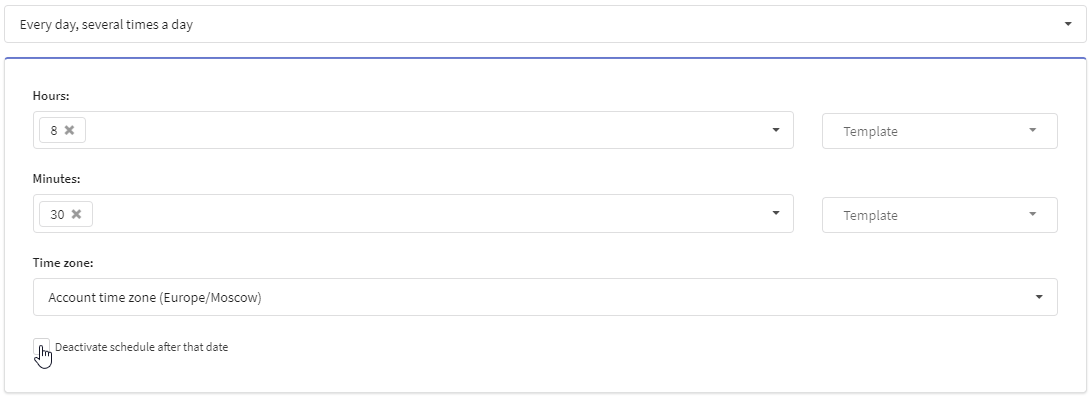Remove the 30 minute tag with its x
The image size is (1091, 397).
click(x=77, y=214)
